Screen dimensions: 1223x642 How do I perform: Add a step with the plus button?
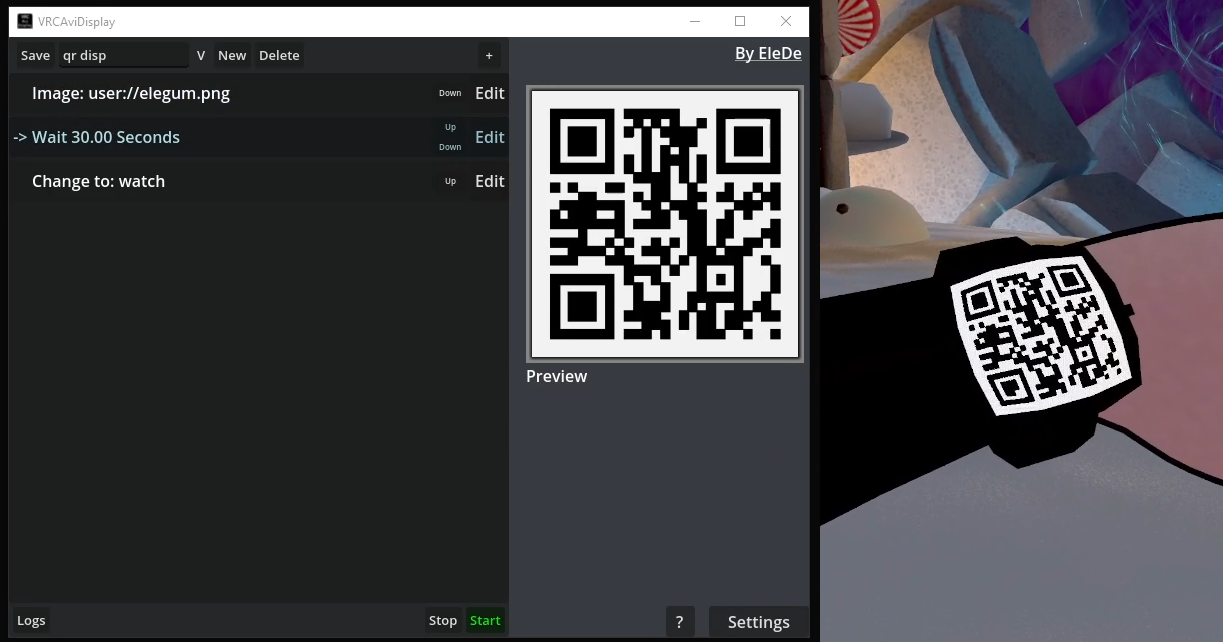(489, 56)
